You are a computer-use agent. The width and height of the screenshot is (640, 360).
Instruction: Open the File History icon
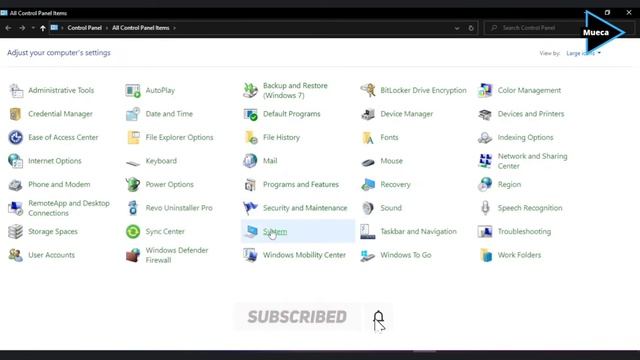(x=250, y=137)
